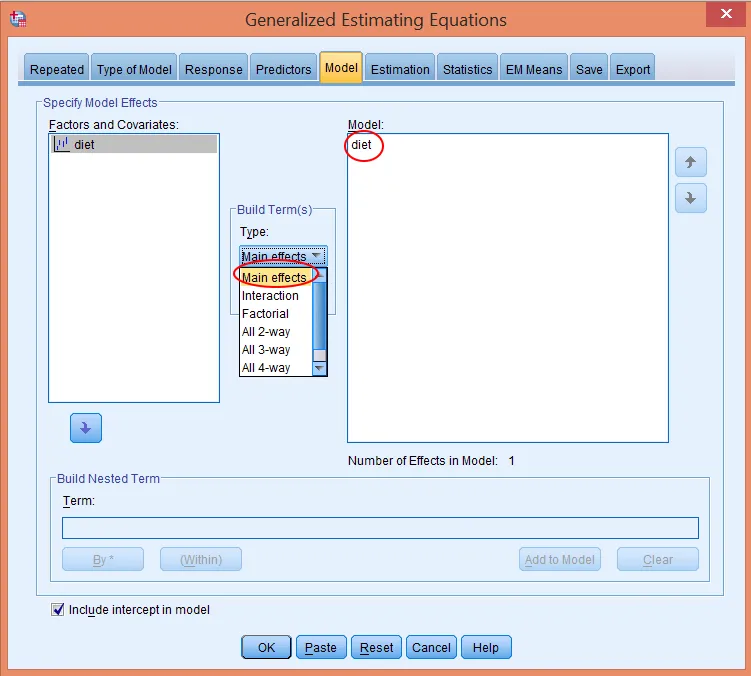Click the Help button
Viewport: 751px width, 676px height.
coord(485,647)
